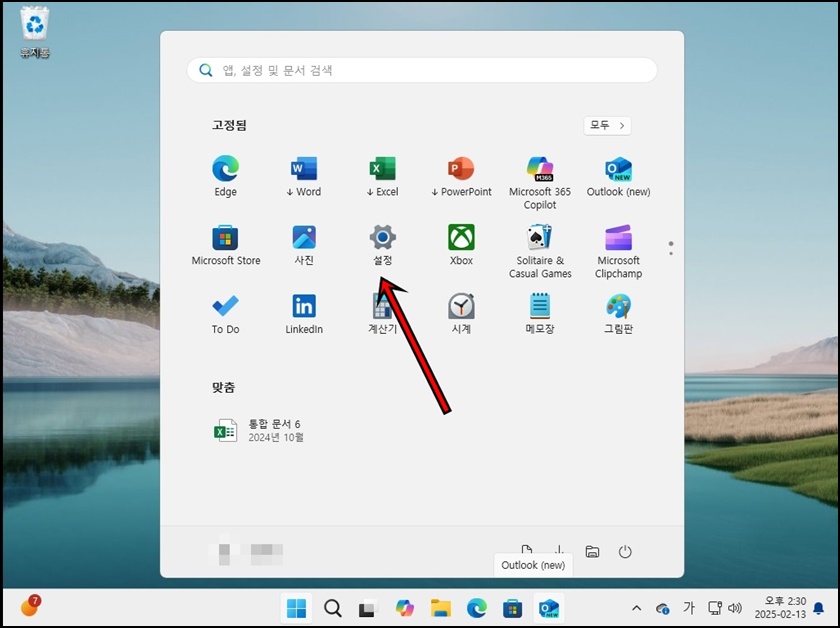Viewport: 840px width, 628px height.
Task: Launch Word from pinned apps
Action: (304, 177)
